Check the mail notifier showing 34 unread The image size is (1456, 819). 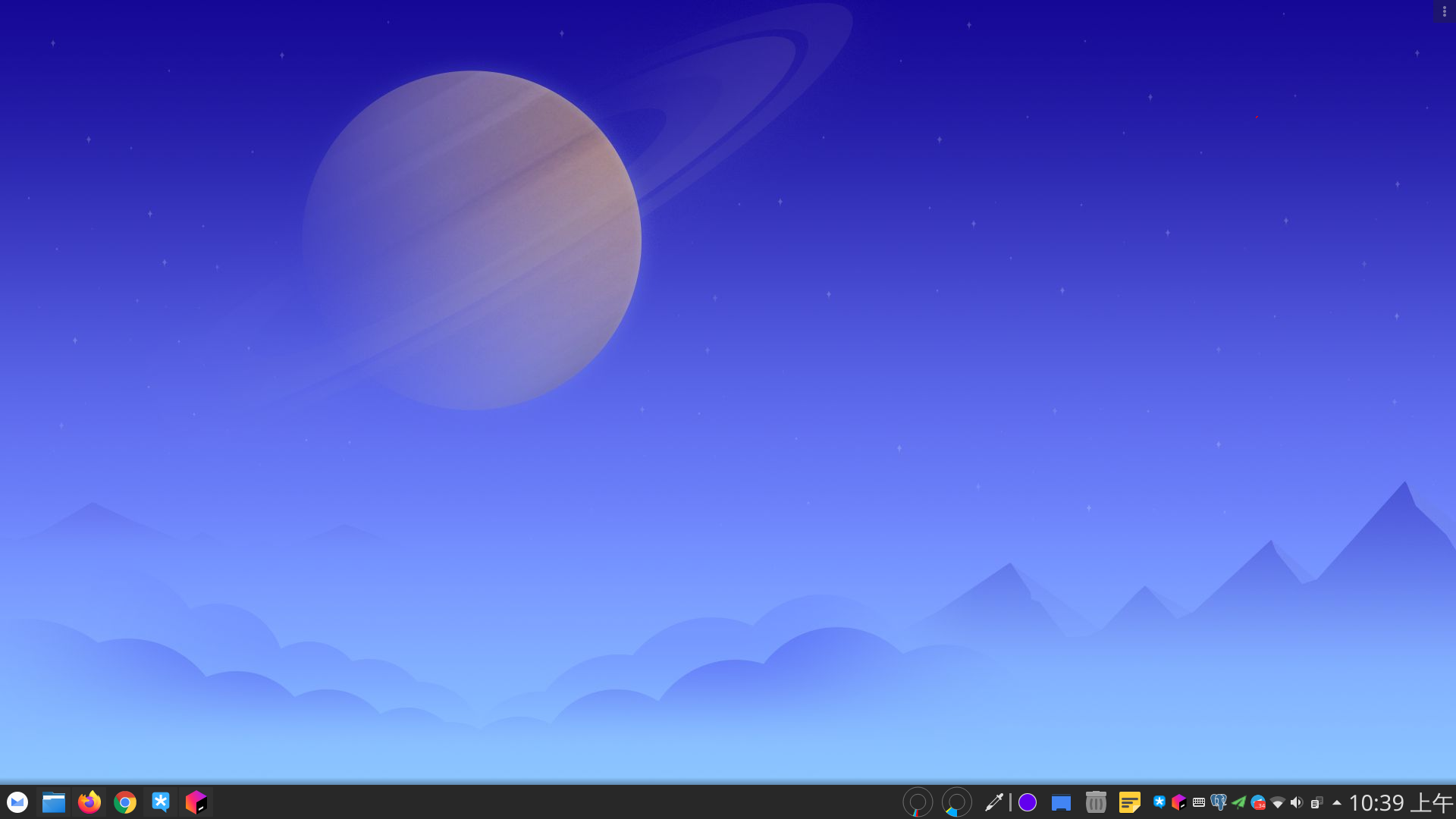1259,802
